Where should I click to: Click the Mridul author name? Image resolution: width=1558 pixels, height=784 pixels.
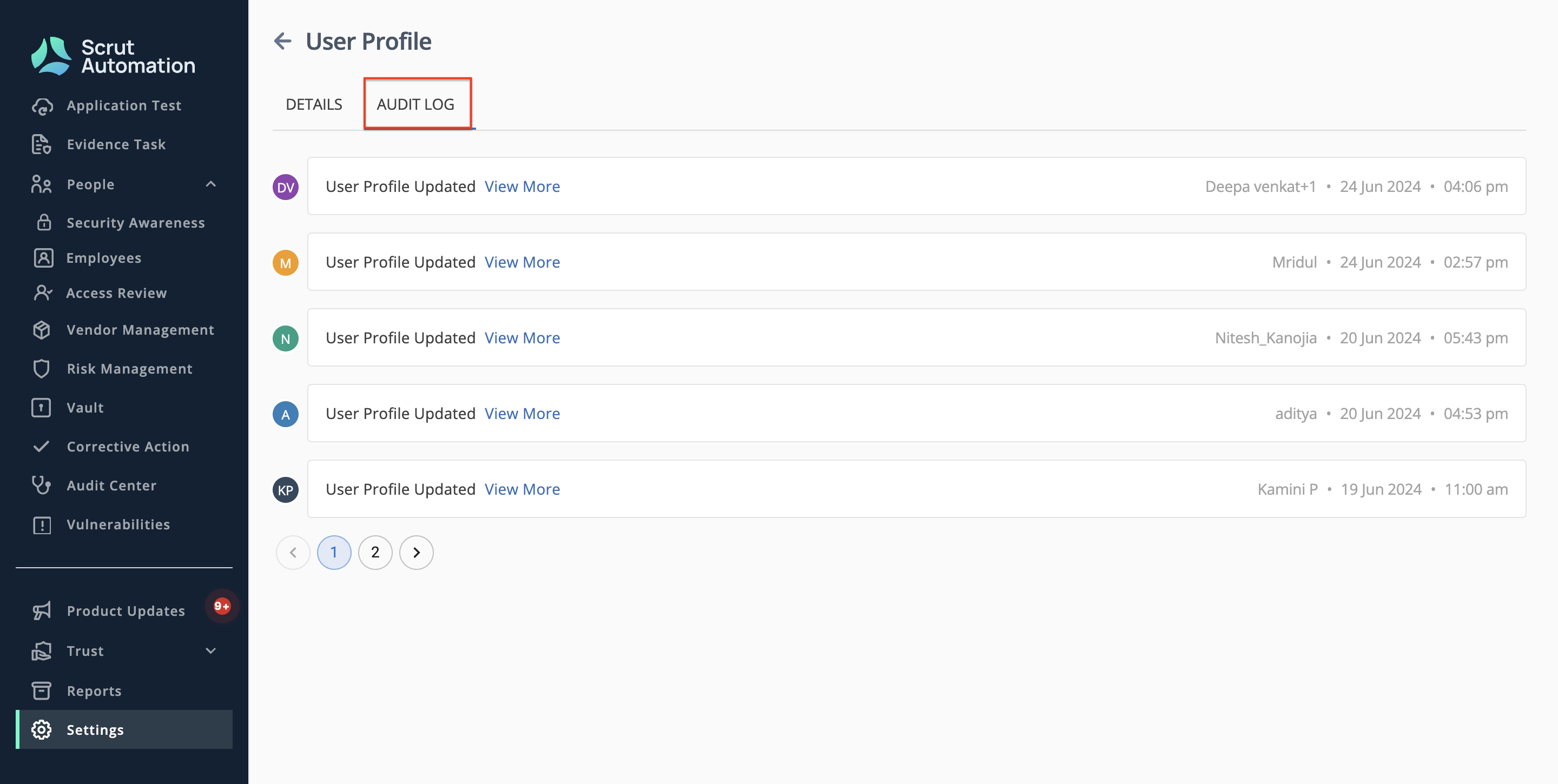click(x=1295, y=262)
